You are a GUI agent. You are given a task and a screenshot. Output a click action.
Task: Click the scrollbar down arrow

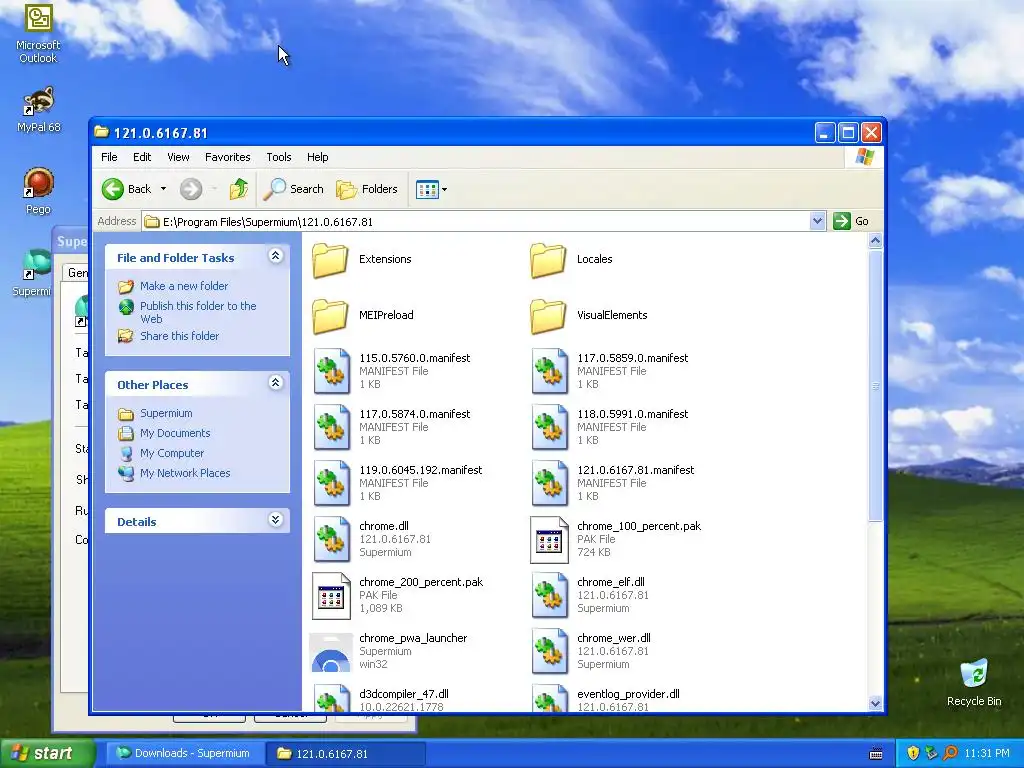point(875,703)
